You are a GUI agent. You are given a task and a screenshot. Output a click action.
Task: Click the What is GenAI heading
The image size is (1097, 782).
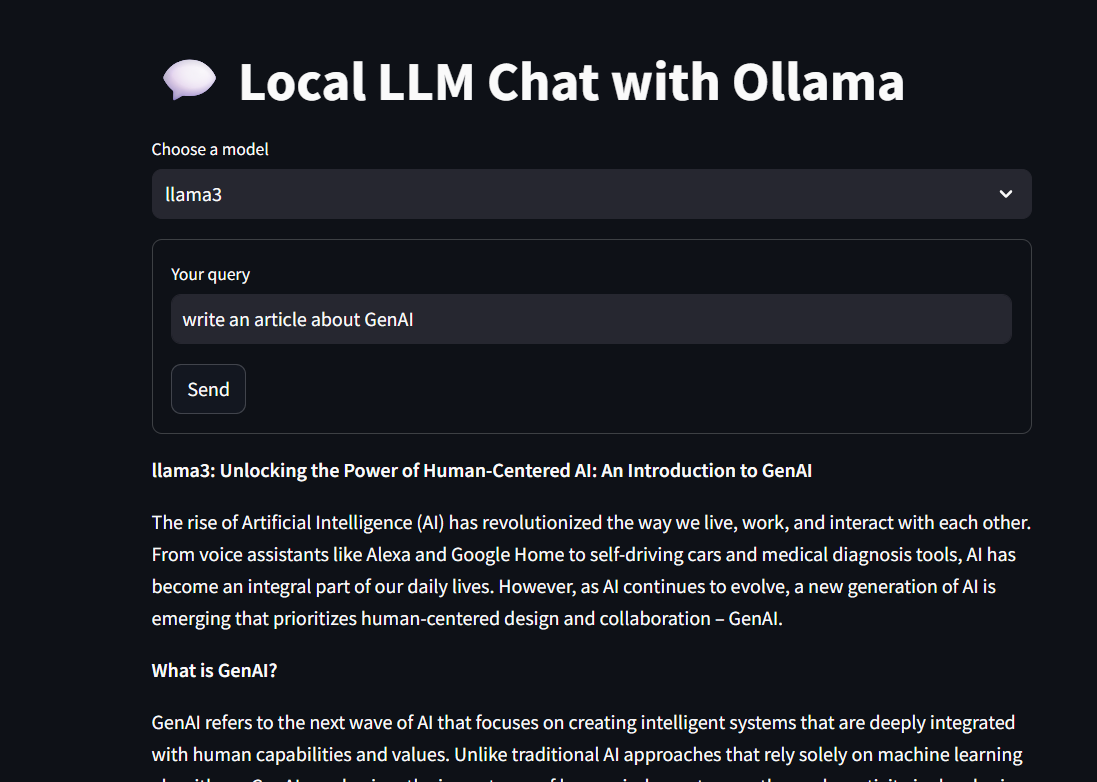pyautogui.click(x=214, y=670)
